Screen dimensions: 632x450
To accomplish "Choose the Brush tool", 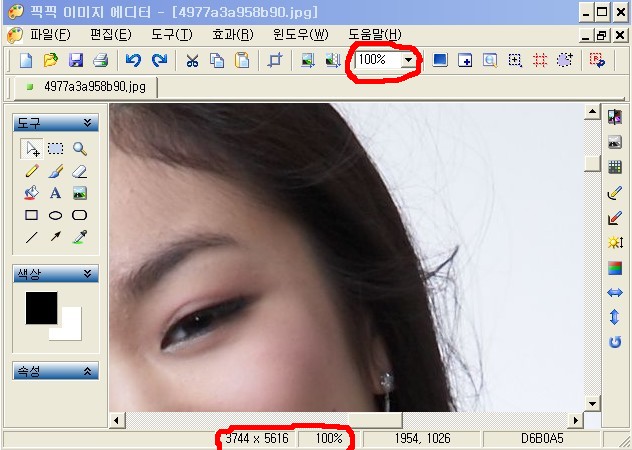I will coord(56,171).
